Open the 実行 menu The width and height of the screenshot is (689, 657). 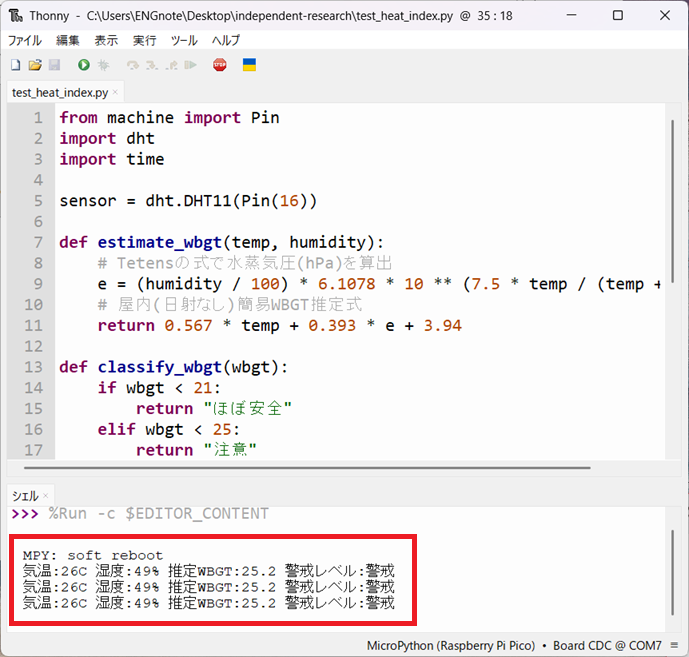coord(145,40)
